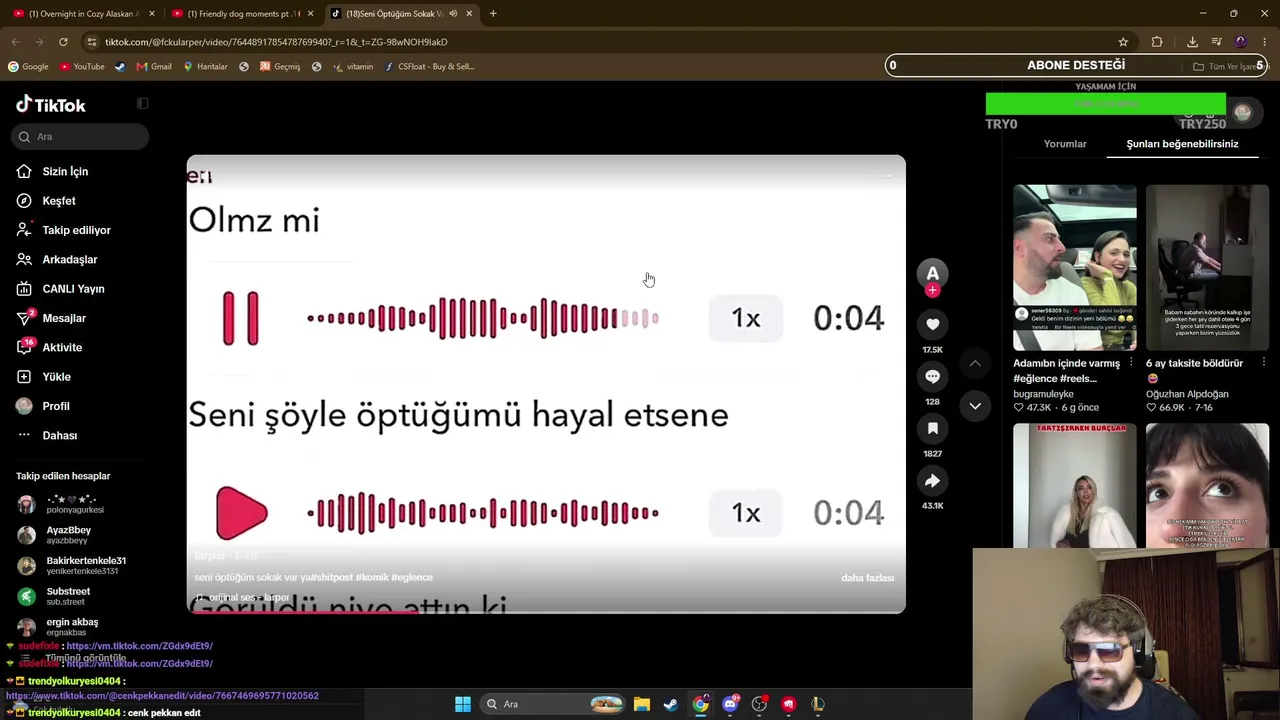Pause the first voice message

pyautogui.click(x=240, y=319)
